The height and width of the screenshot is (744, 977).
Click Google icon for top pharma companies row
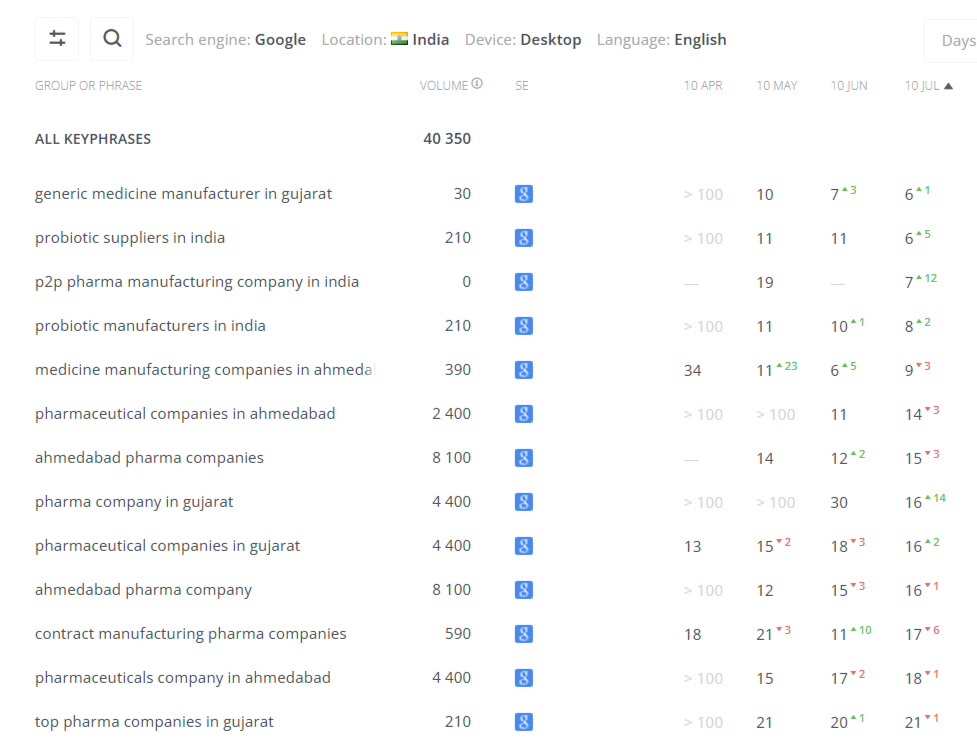point(523,722)
